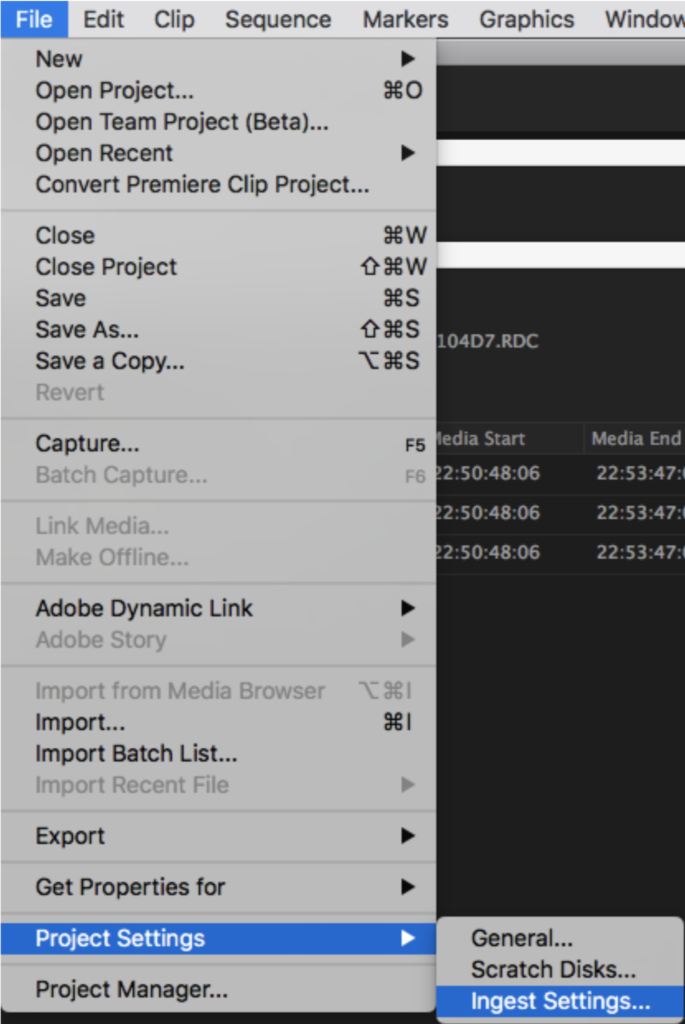The image size is (685, 1024).
Task: Choose Import Batch List...
Action: pos(219,753)
